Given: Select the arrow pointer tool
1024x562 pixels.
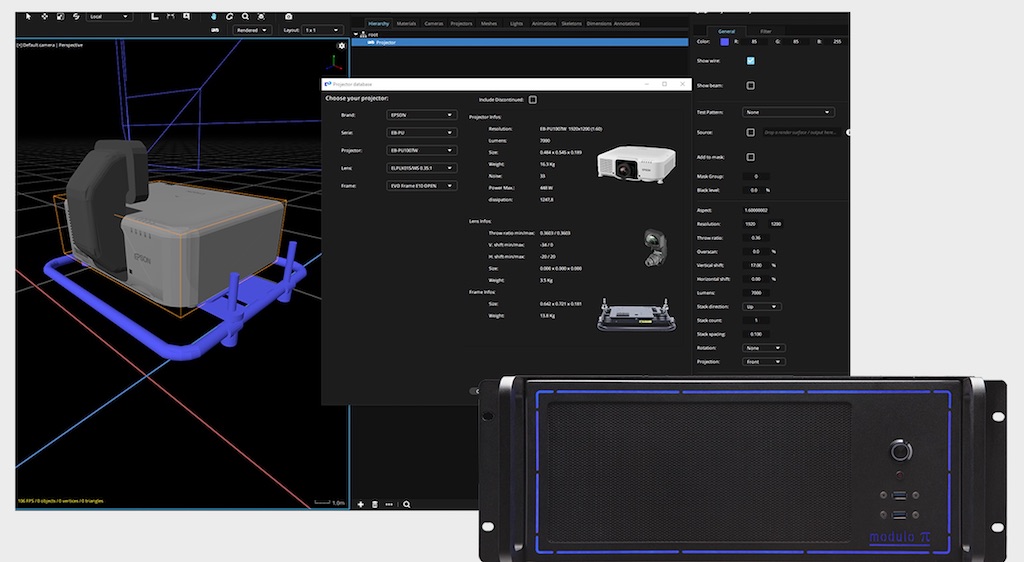Looking at the screenshot, I should (27, 16).
